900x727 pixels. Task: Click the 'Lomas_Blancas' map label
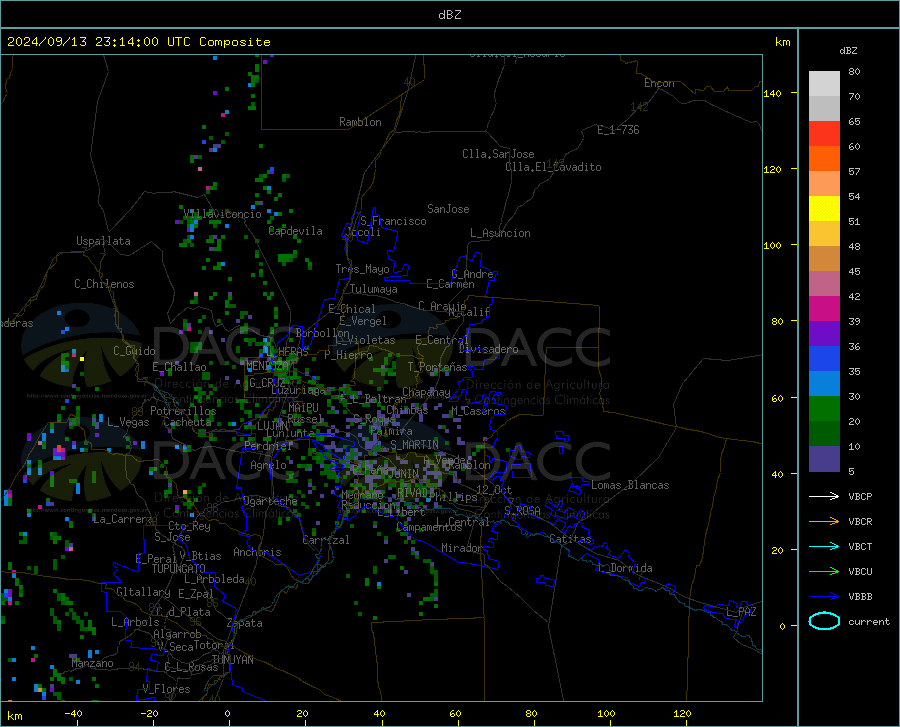coord(630,485)
